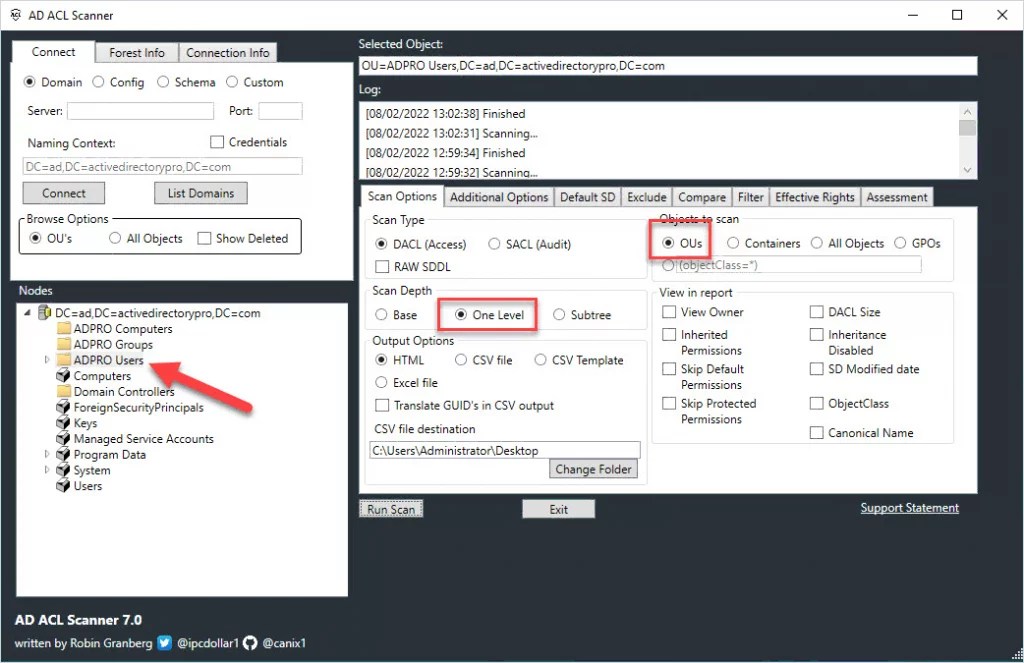Click the domain root icon for DC=ad node
Viewport: 1024px width, 663px height.
coord(42,312)
